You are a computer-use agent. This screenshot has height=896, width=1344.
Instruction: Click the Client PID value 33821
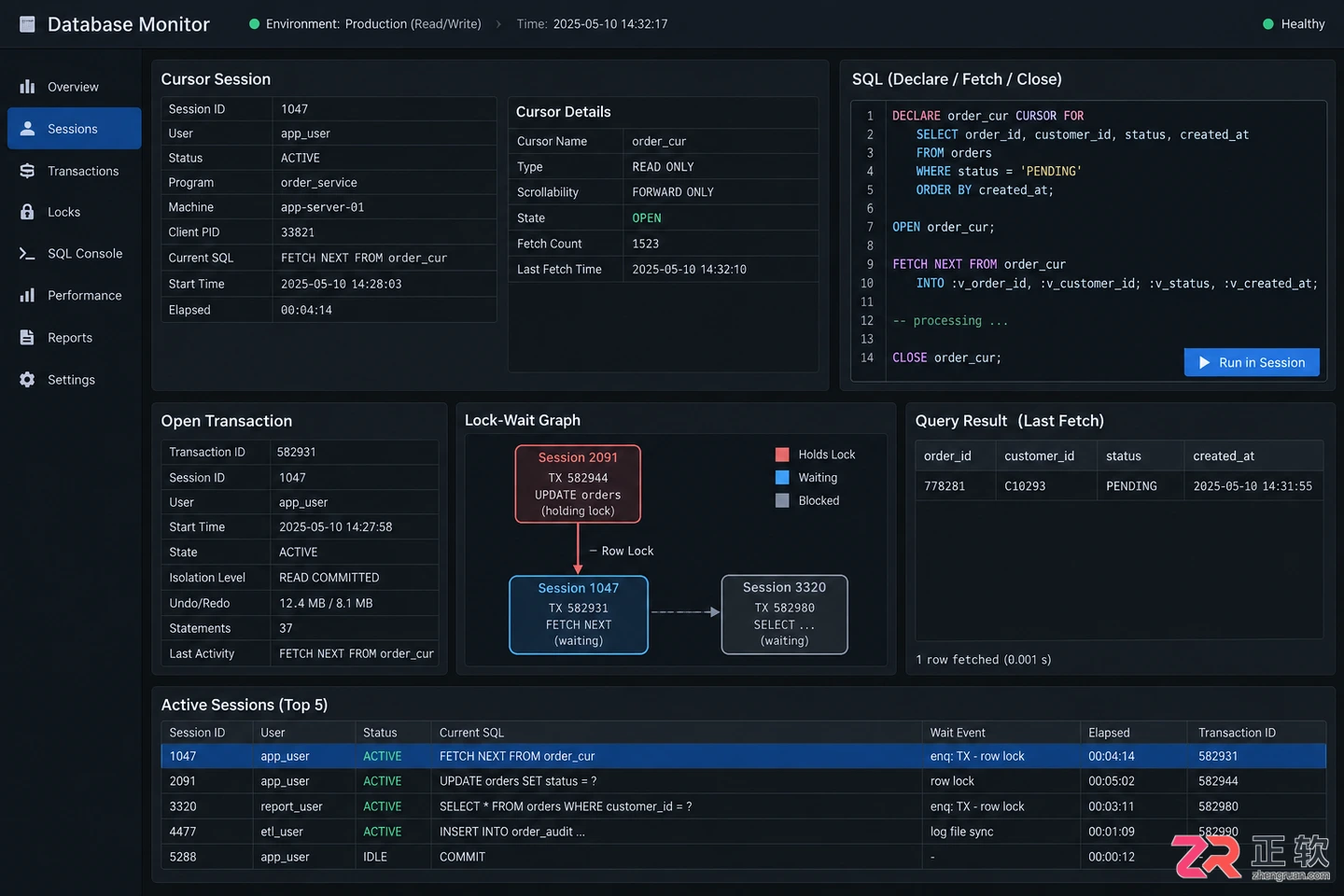click(x=298, y=232)
